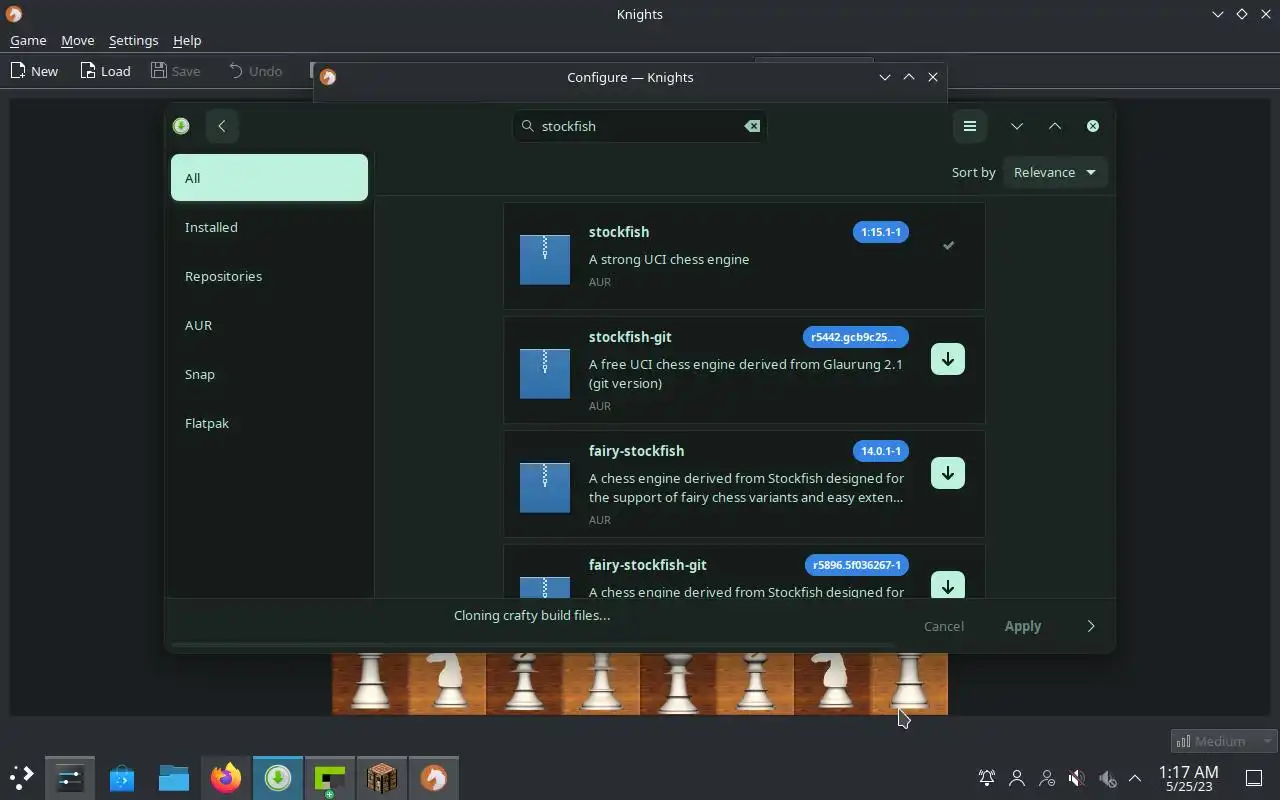Image resolution: width=1280 pixels, height=800 pixels.
Task: Open the Sort by Relevance dropdown
Action: coord(1055,172)
